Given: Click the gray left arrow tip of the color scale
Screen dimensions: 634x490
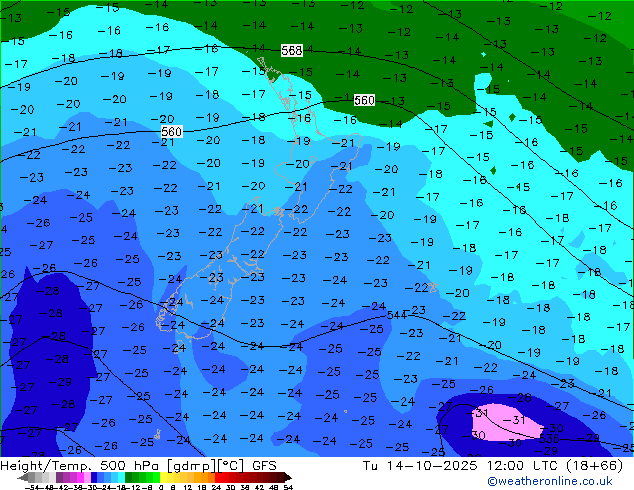Looking at the screenshot, I should (22, 478).
